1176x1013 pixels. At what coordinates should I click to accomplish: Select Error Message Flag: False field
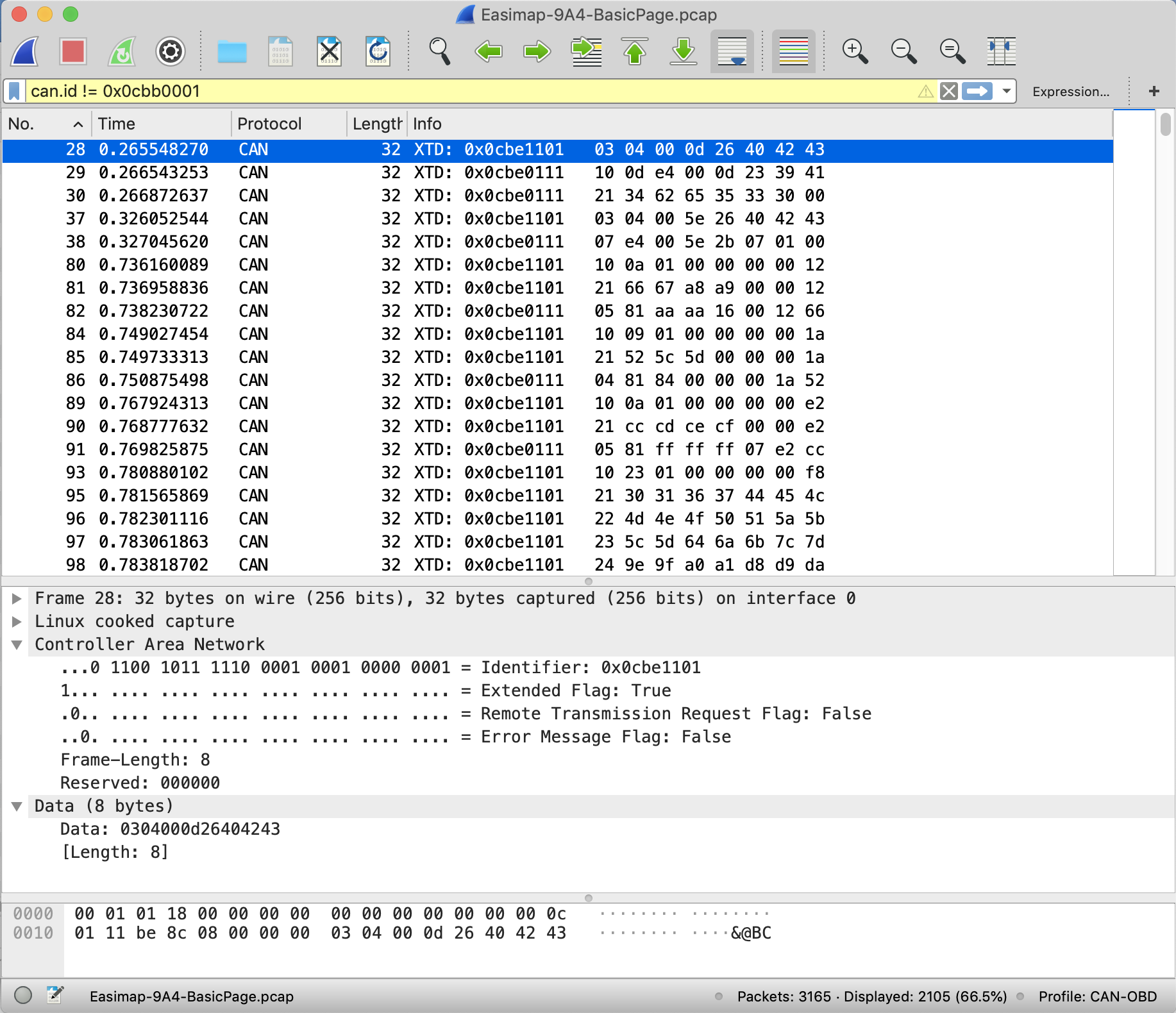396,737
